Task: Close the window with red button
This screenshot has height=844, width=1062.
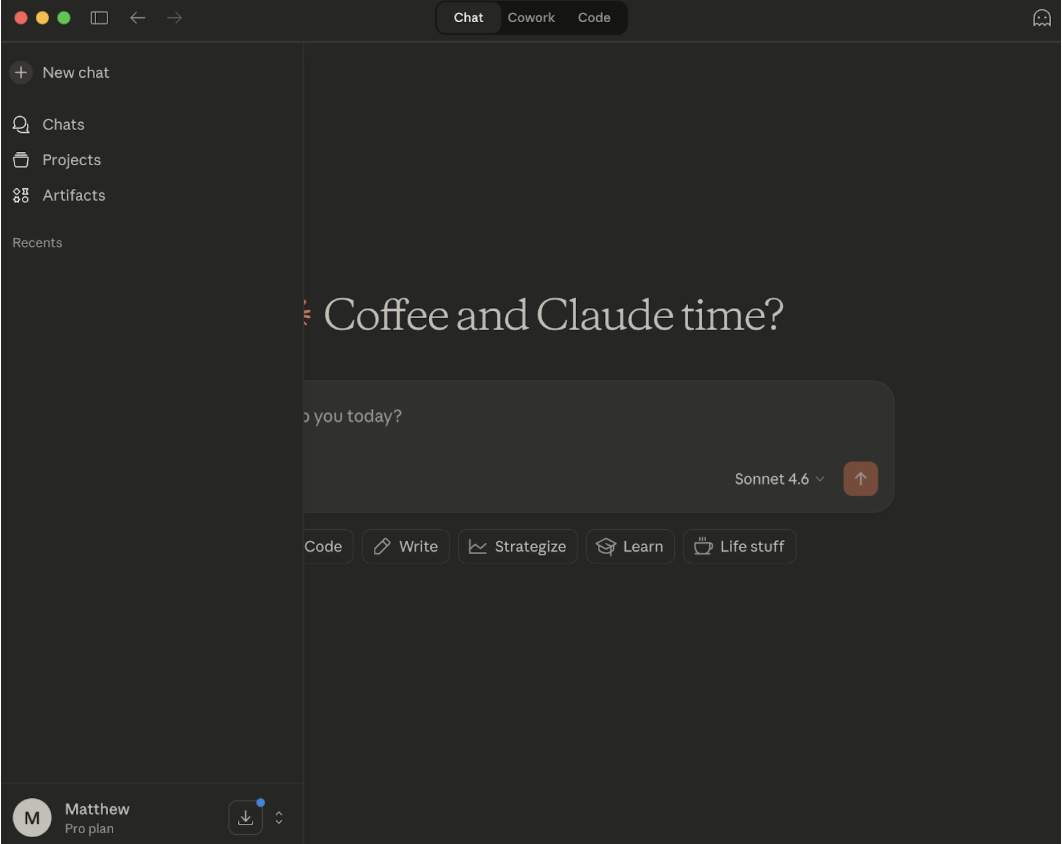Action: coord(21,18)
